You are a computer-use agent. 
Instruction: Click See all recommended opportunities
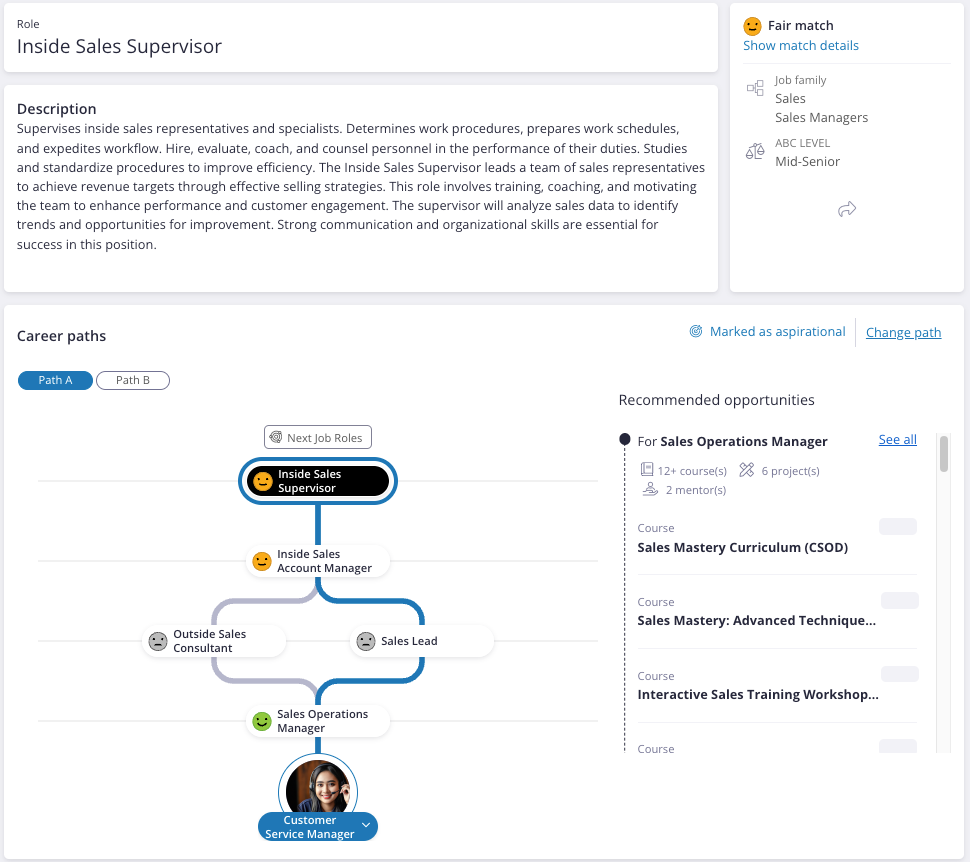pos(897,440)
